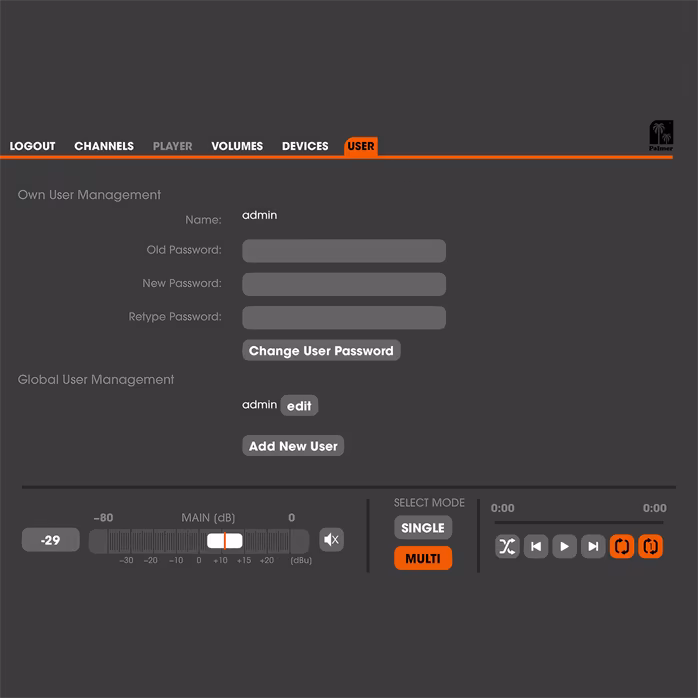Click the Change User Password button
Image resolution: width=698 pixels, height=698 pixels.
pos(321,351)
